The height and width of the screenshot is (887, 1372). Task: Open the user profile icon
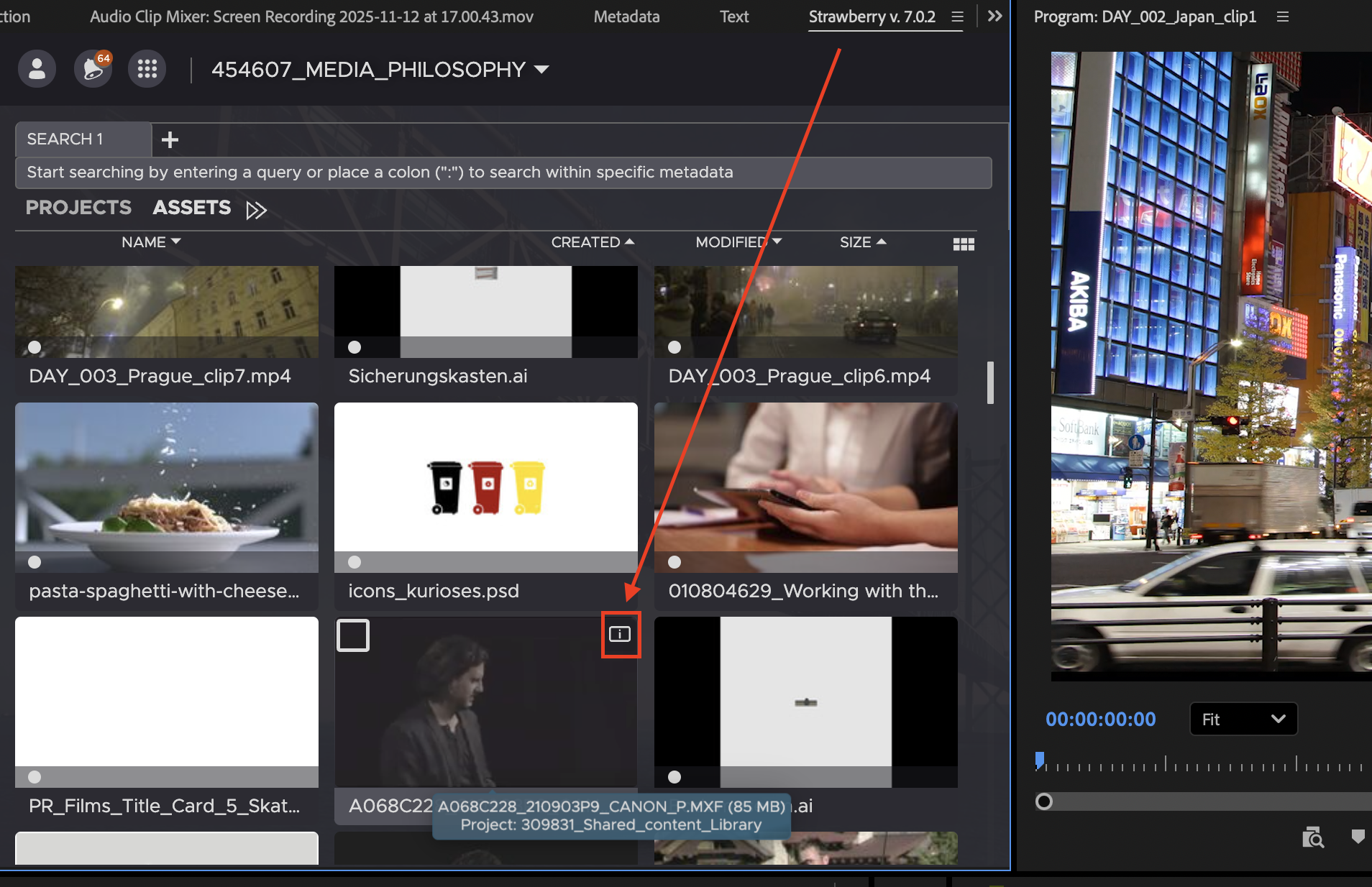[x=37, y=69]
